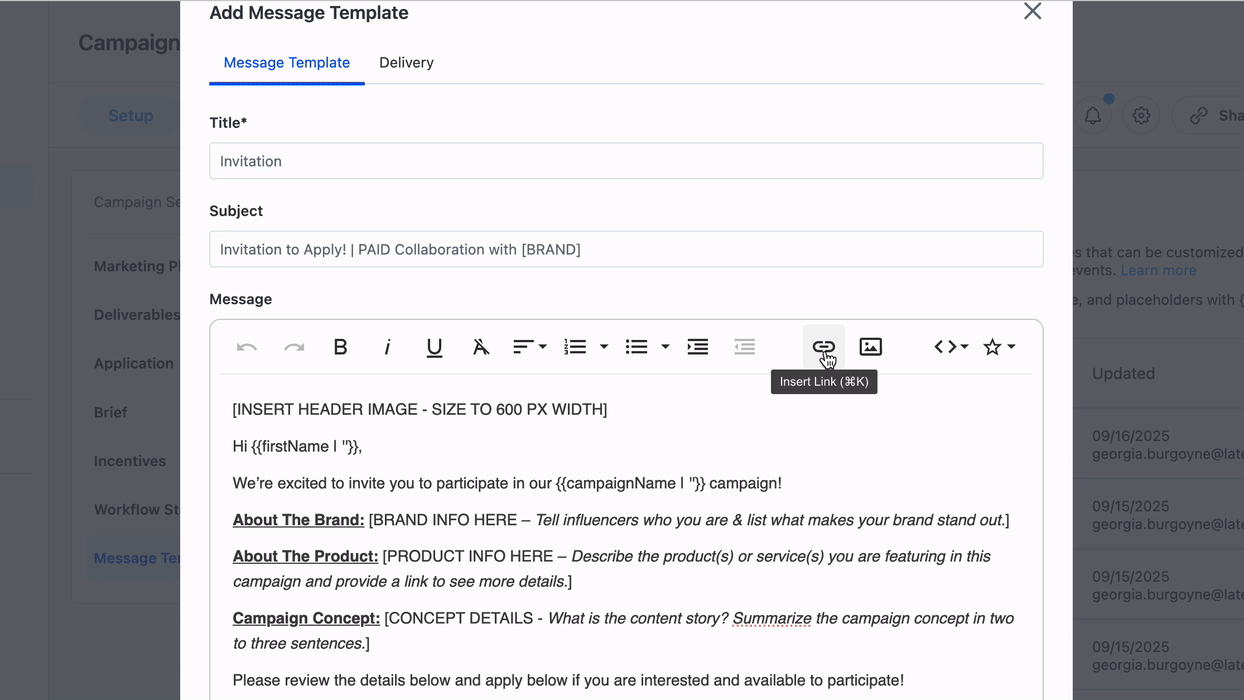Screen dimensions: 1244x700
Task: Expand the ordered list style dropdown arrow
Action: pos(604,347)
